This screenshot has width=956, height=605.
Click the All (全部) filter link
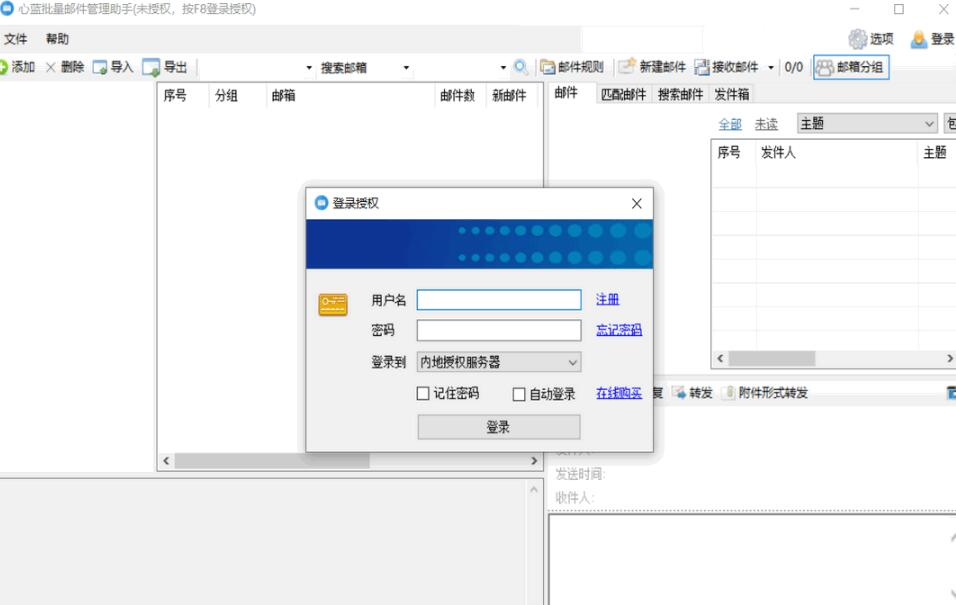730,124
